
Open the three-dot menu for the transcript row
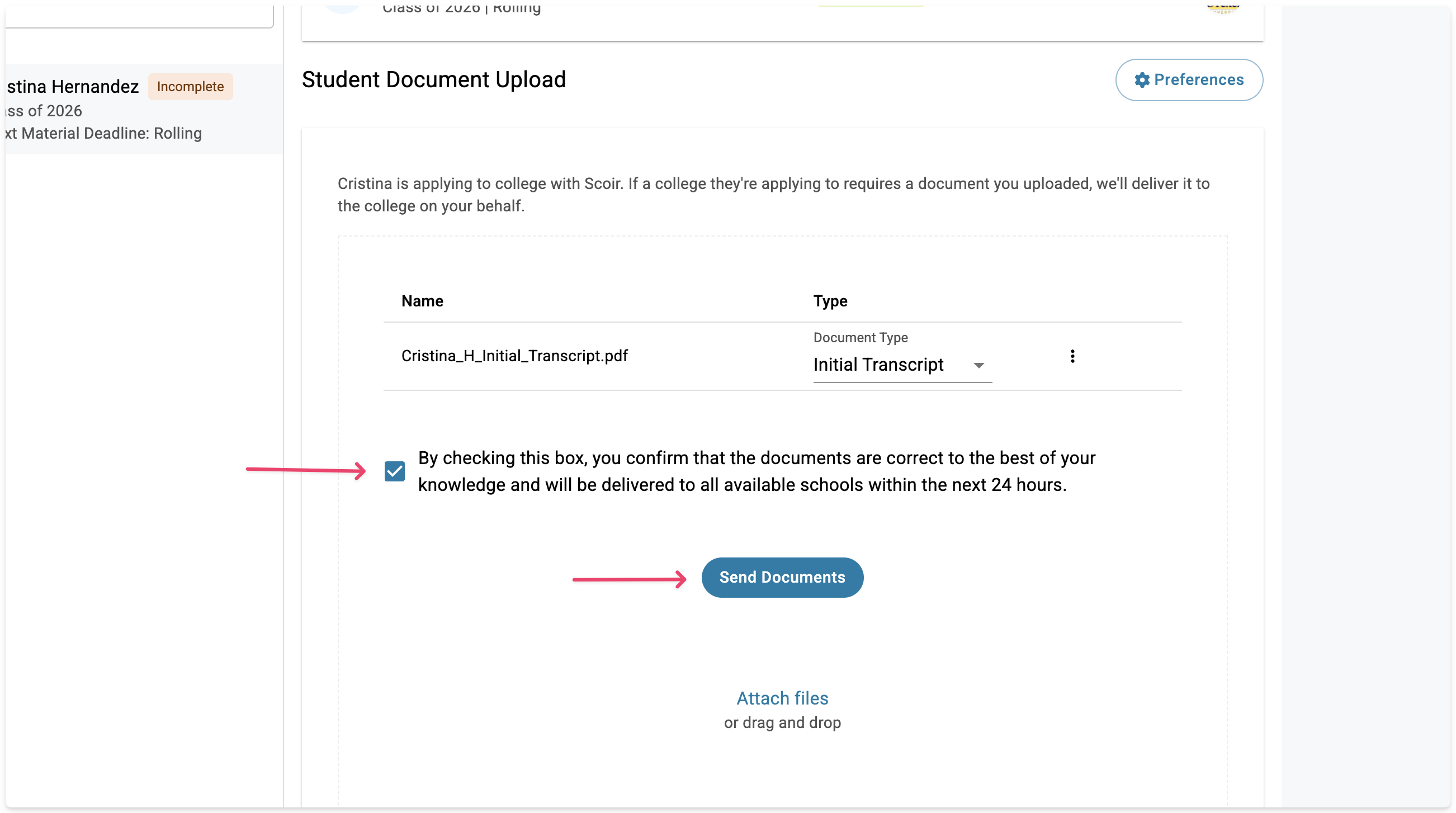tap(1072, 356)
